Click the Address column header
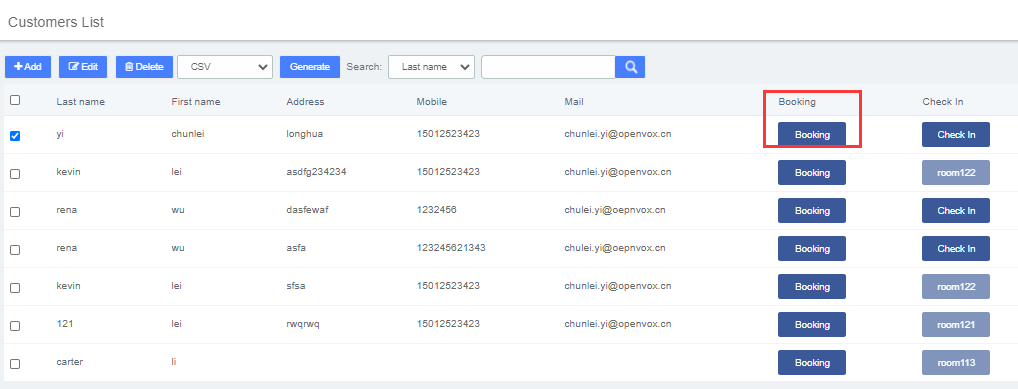This screenshot has height=389, width=1018. (x=305, y=102)
